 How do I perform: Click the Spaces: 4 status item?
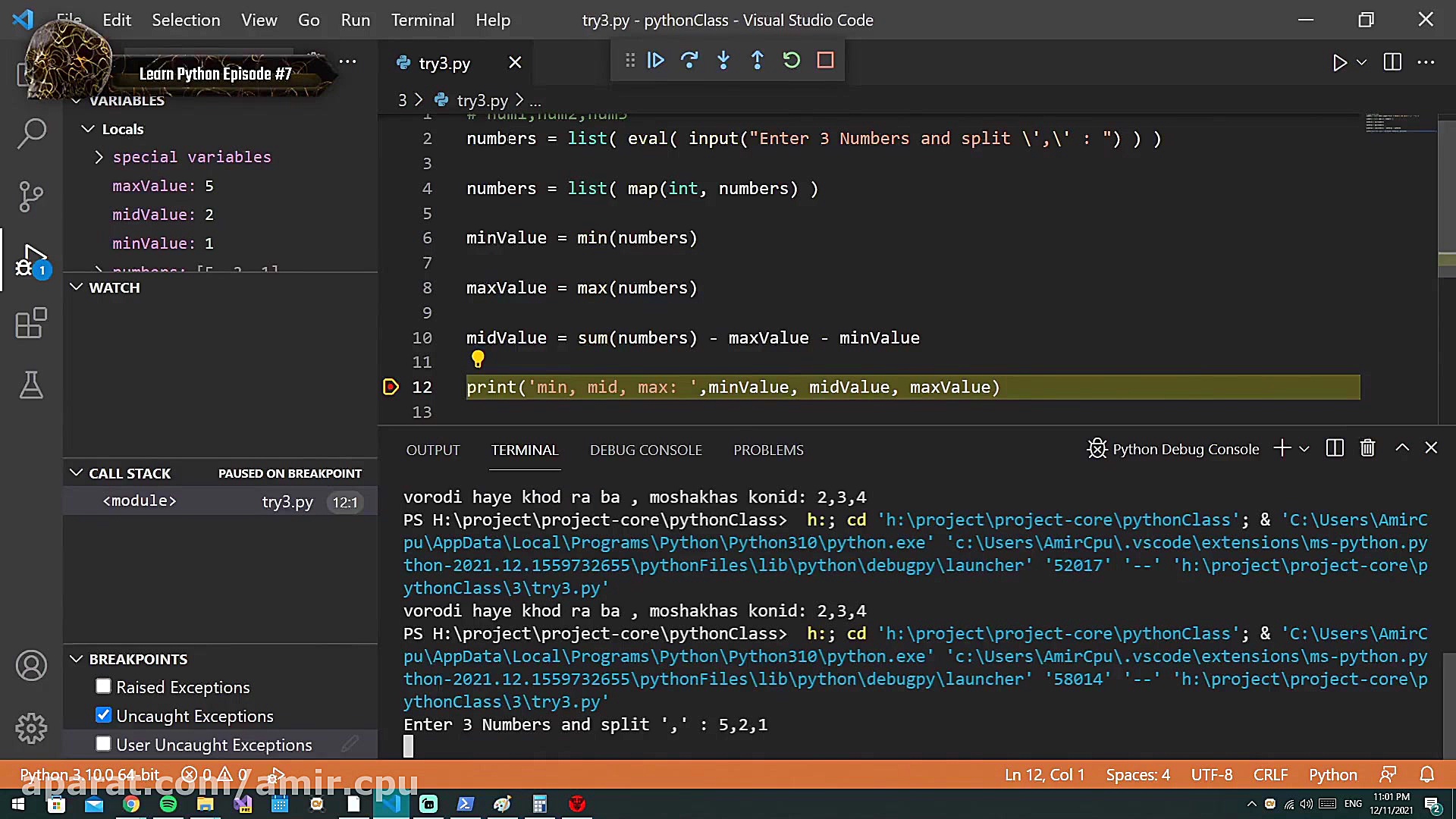click(x=1137, y=775)
